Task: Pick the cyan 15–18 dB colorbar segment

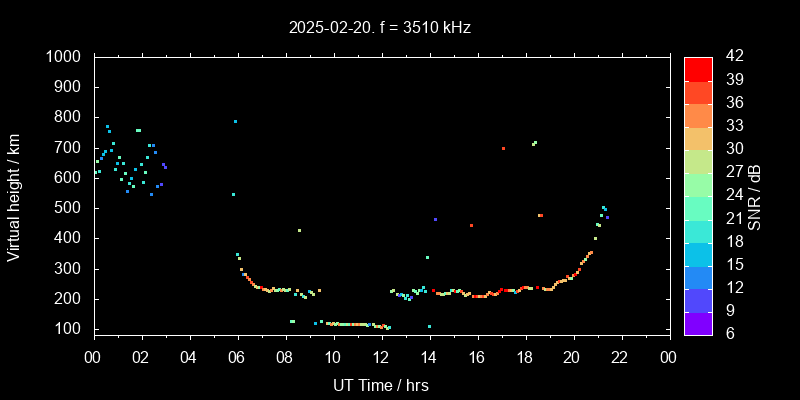Action: tap(698, 253)
